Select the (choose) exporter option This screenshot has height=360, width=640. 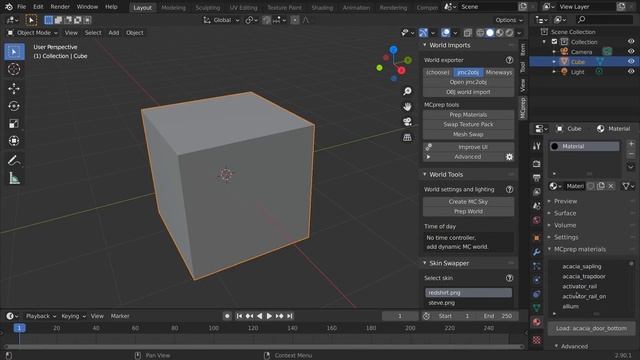pos(438,72)
